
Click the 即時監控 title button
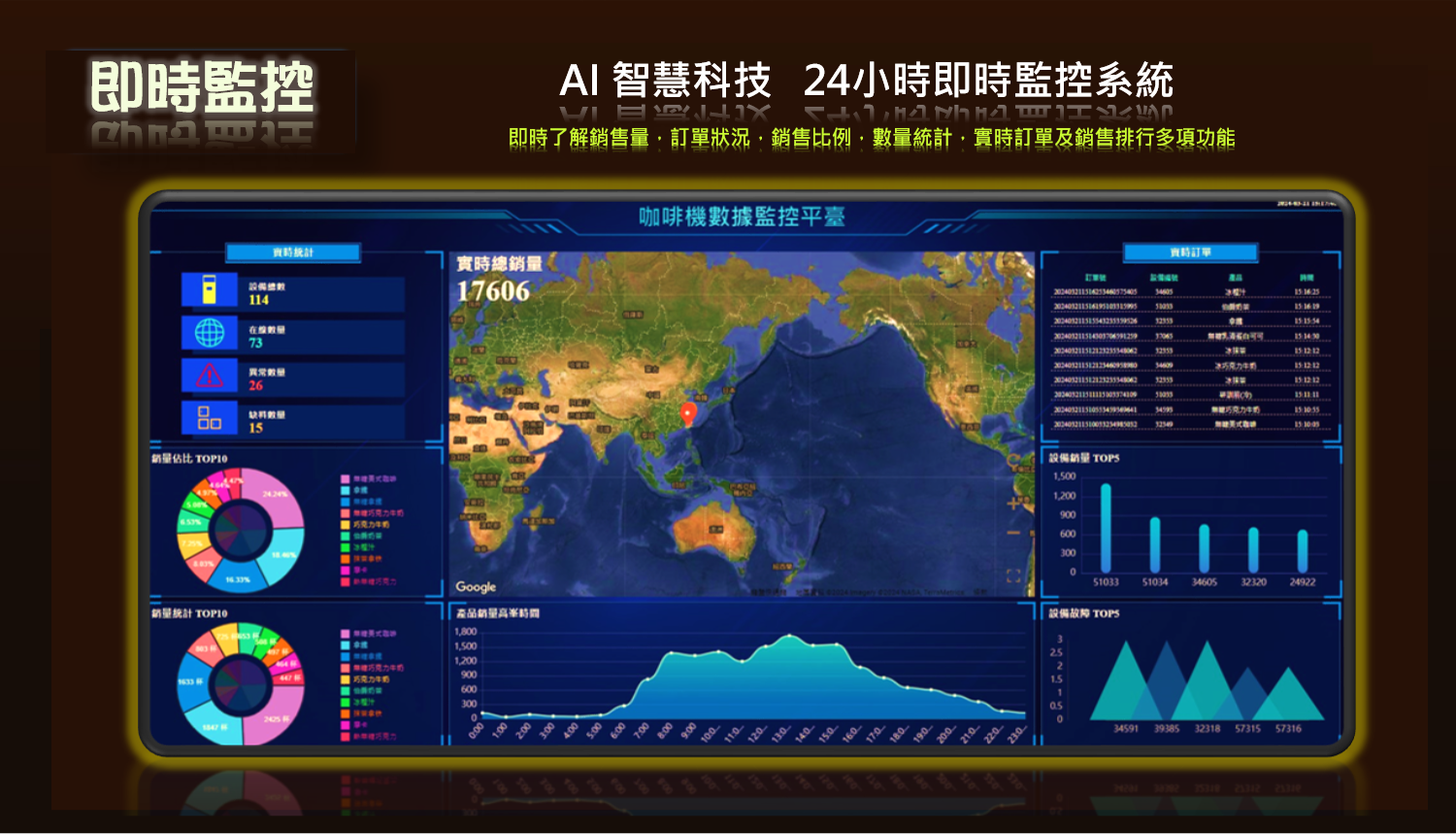[202, 87]
